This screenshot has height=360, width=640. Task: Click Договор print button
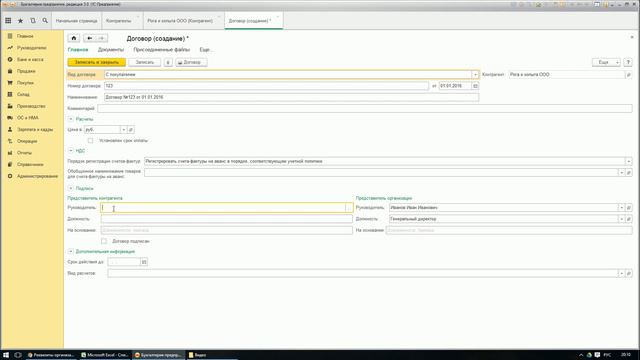tap(191, 62)
